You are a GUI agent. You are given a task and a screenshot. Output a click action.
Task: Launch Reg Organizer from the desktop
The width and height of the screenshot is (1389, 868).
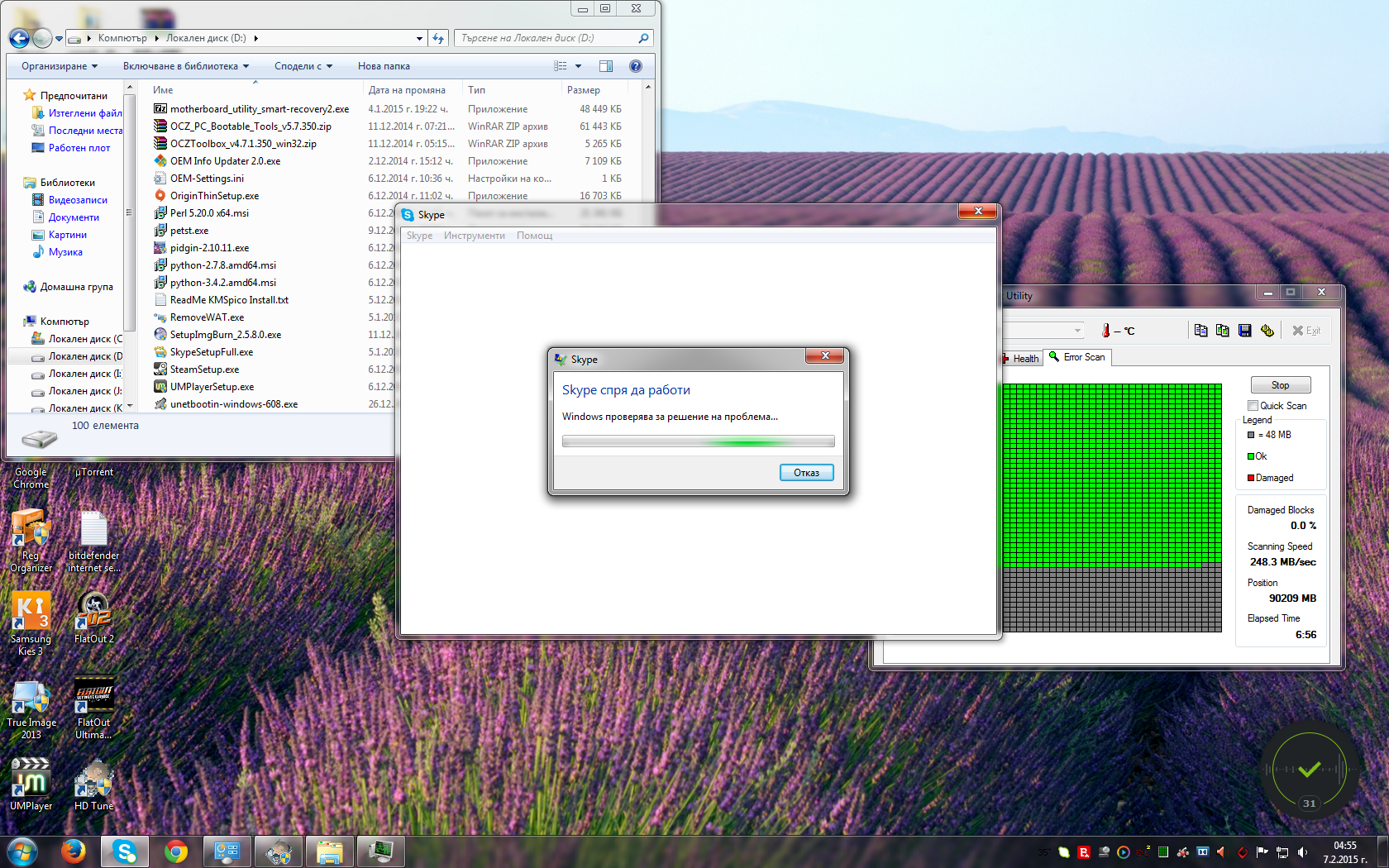pyautogui.click(x=31, y=541)
